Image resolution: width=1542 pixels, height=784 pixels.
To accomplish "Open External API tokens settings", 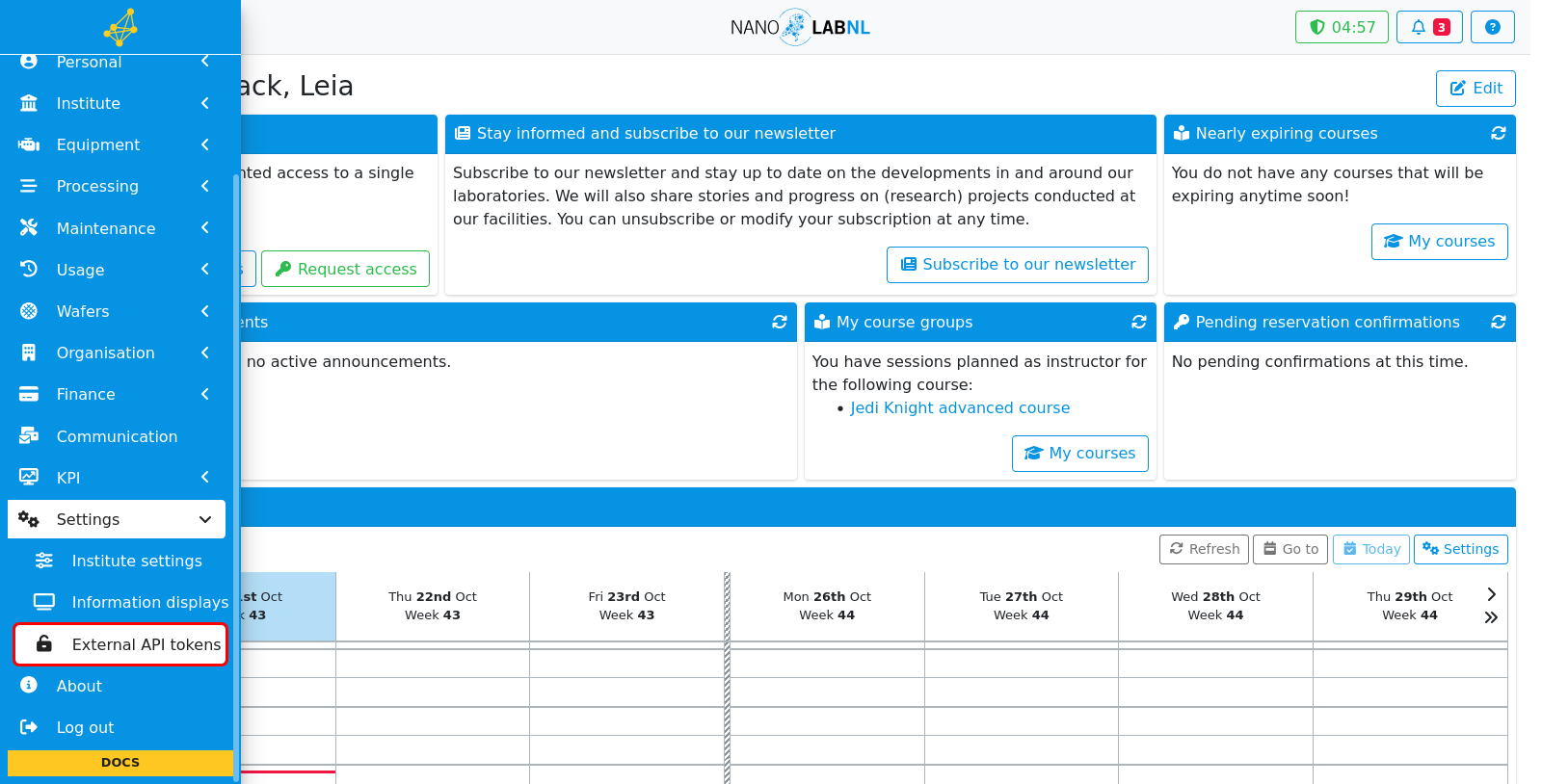I will [x=120, y=644].
